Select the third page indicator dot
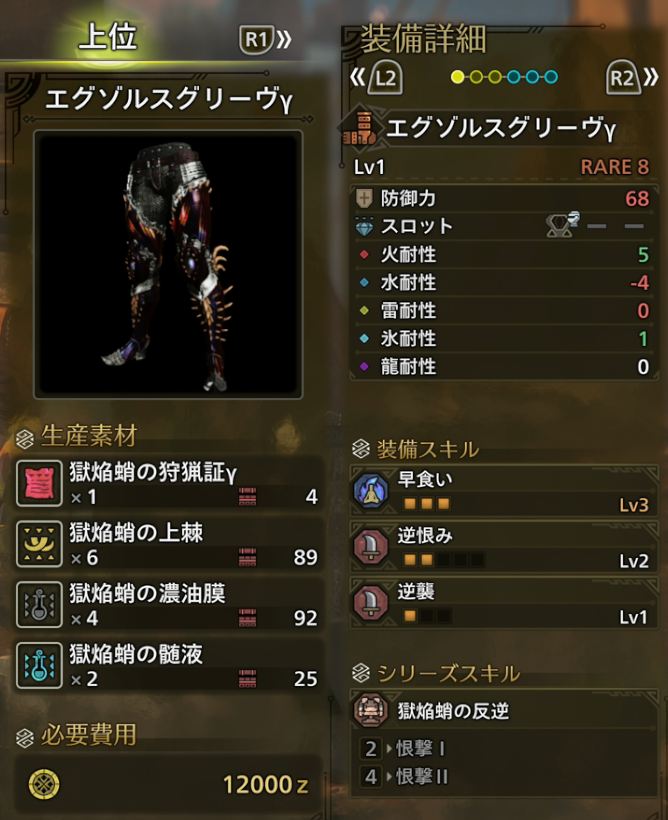 pyautogui.click(x=495, y=77)
